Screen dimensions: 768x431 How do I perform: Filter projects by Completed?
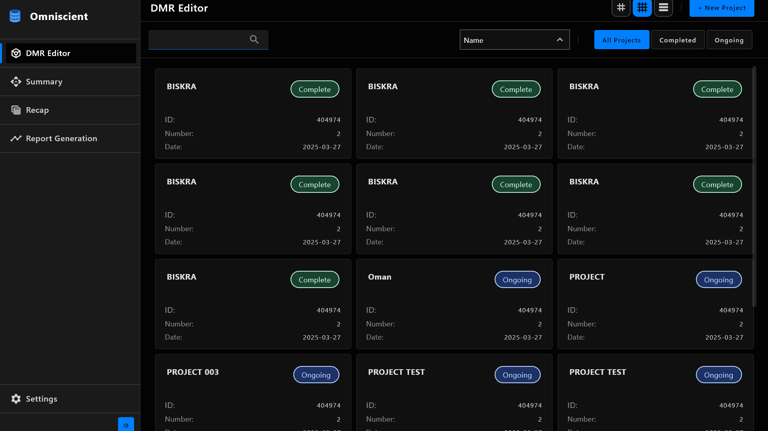click(x=677, y=40)
